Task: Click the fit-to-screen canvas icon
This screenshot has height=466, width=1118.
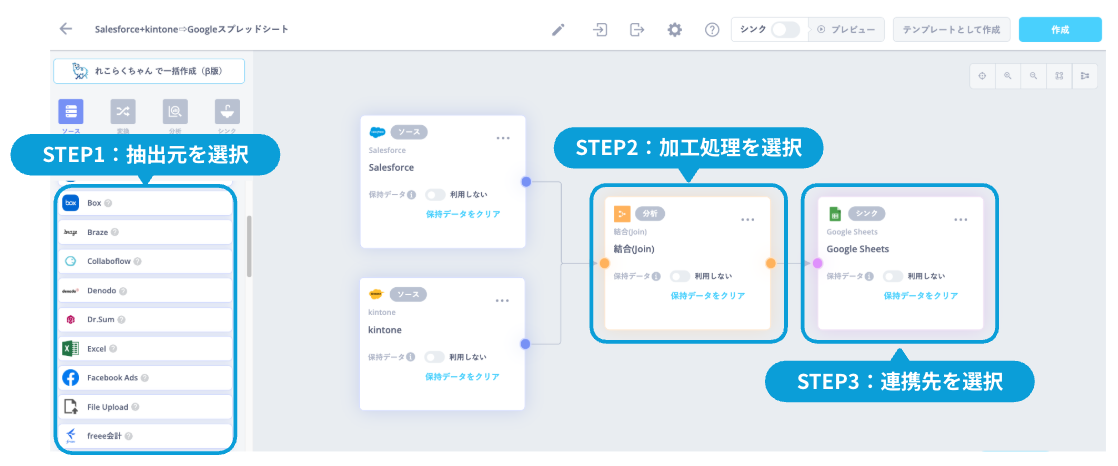Action: (1058, 76)
